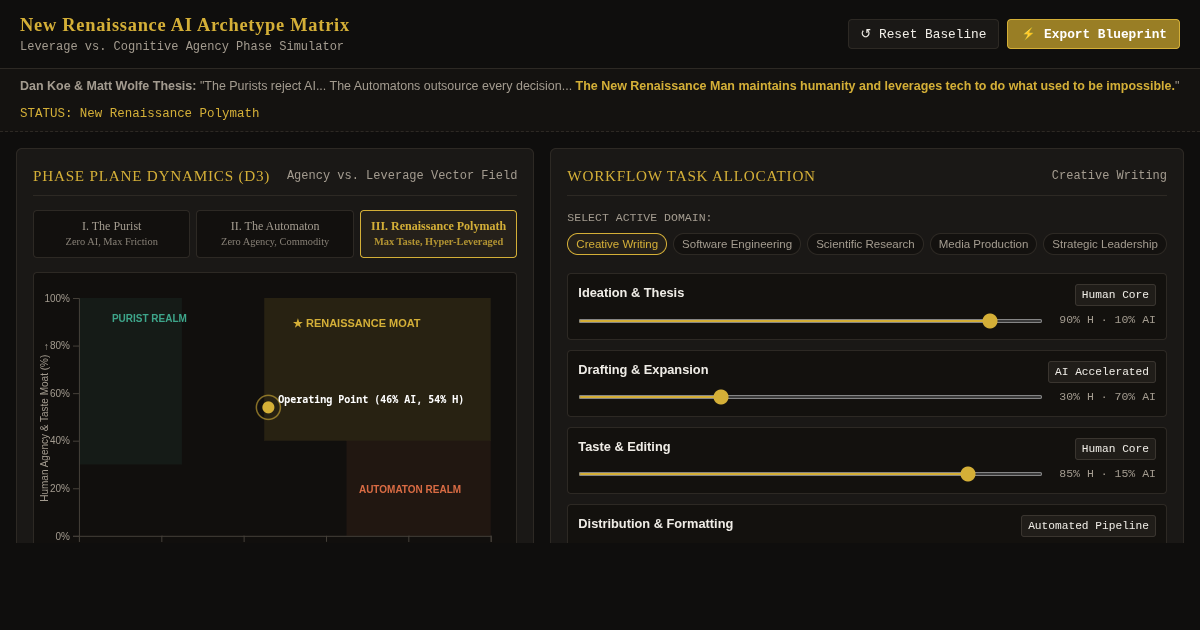Click the 85% H · 15% AI value
This screenshot has width=1200, height=630.
pyautogui.click(x=1107, y=474)
